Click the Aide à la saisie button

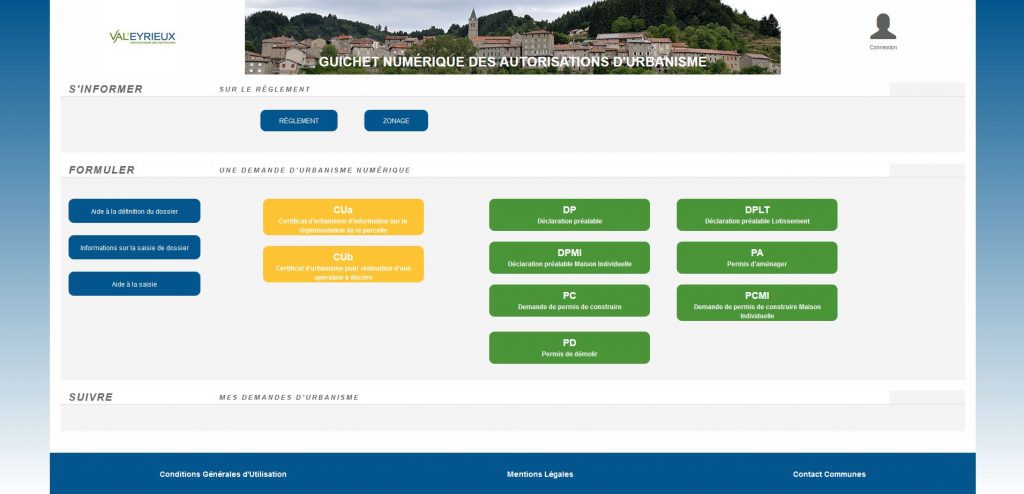tap(134, 284)
